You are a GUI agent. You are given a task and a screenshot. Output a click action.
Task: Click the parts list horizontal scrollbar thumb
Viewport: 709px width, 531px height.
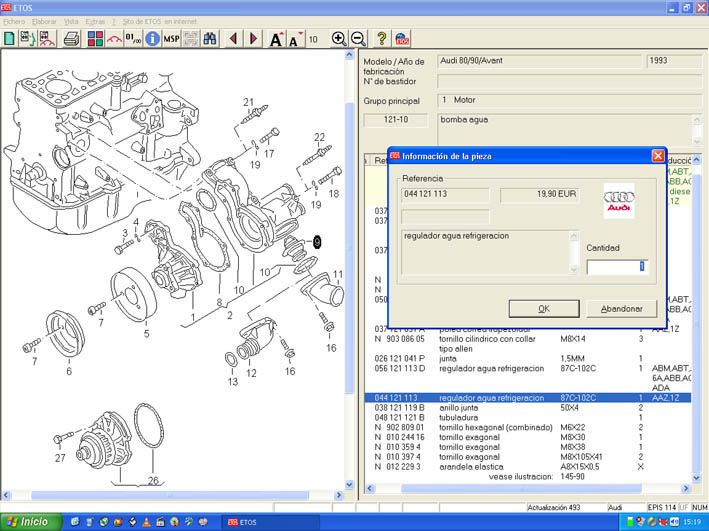point(521,488)
